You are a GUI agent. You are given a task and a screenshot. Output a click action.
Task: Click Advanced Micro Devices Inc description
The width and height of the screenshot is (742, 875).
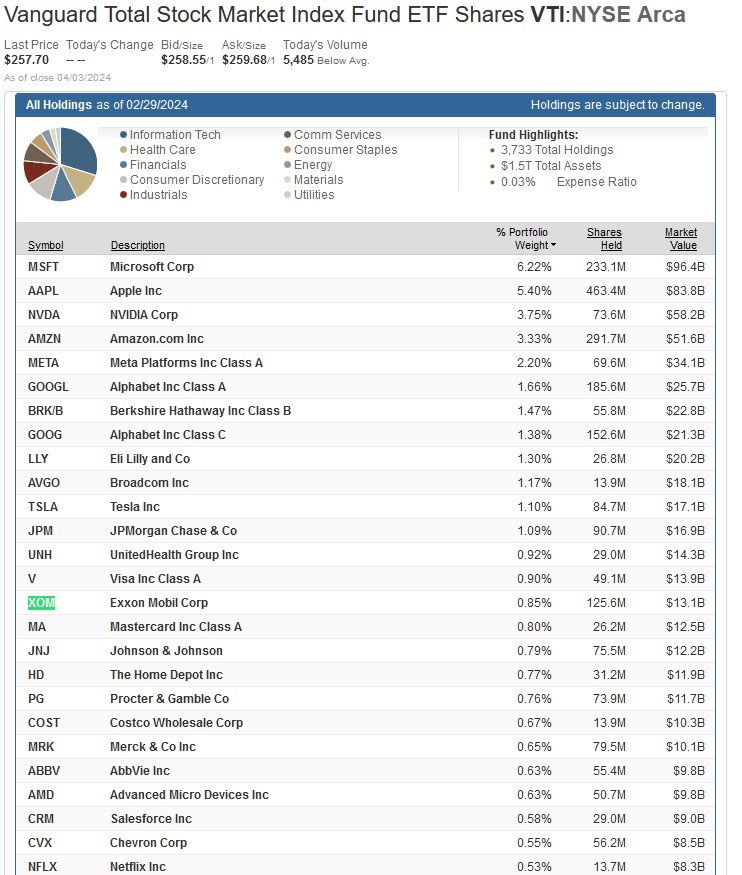(x=189, y=795)
